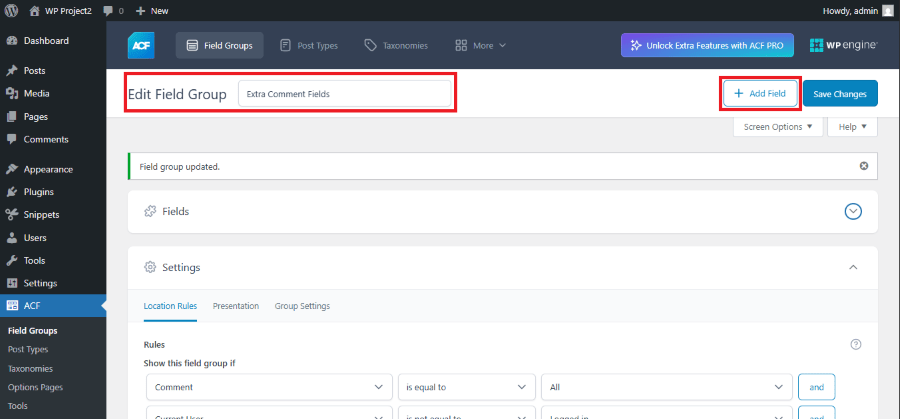900x419 pixels.
Task: Switch to the Presentation tab
Action: click(235, 306)
